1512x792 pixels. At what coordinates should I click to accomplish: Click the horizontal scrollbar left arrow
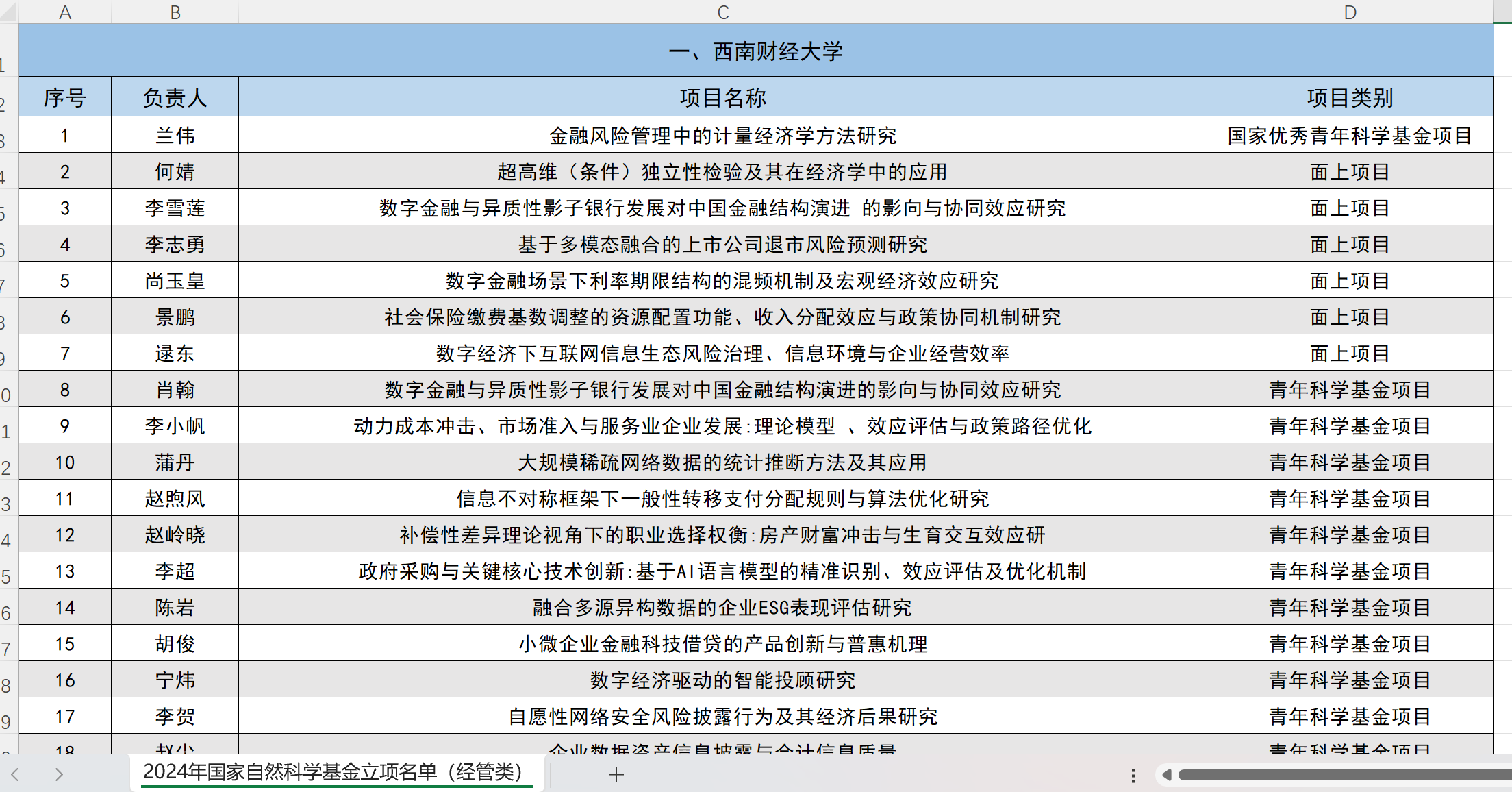click(x=1166, y=775)
